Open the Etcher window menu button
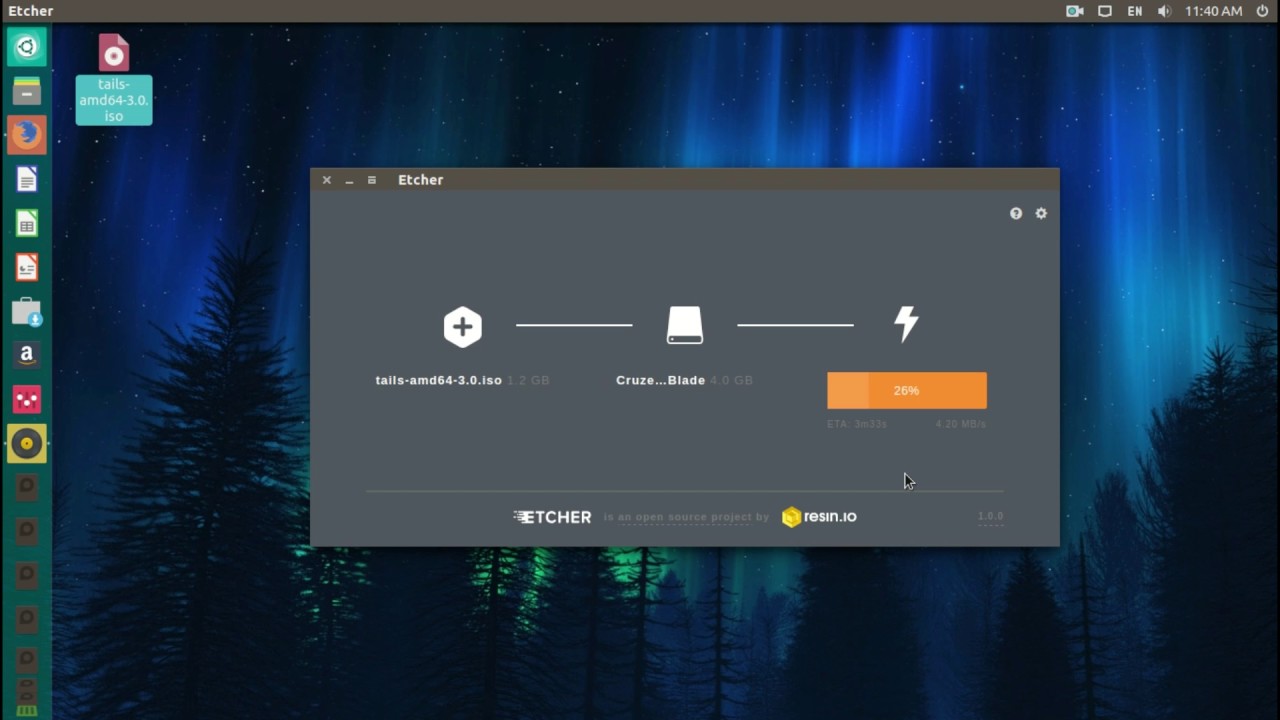Screen dimensions: 1280x720 point(372,180)
